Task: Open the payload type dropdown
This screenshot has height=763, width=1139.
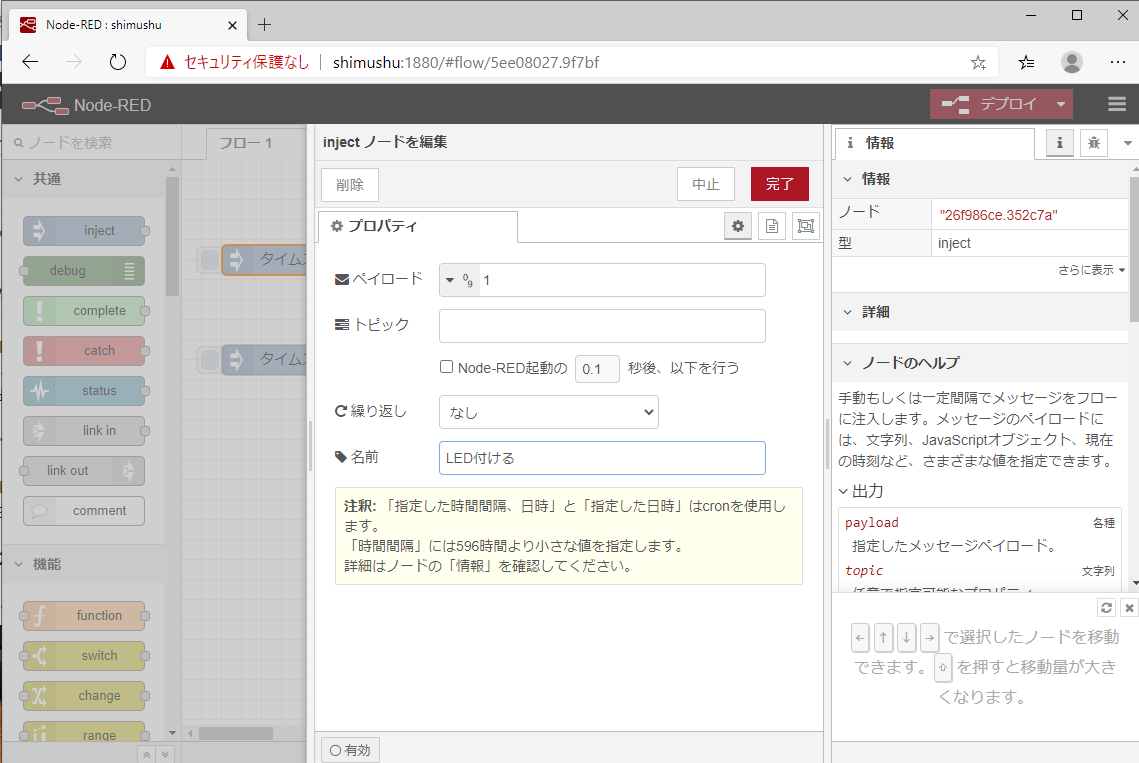Action: pyautogui.click(x=459, y=280)
